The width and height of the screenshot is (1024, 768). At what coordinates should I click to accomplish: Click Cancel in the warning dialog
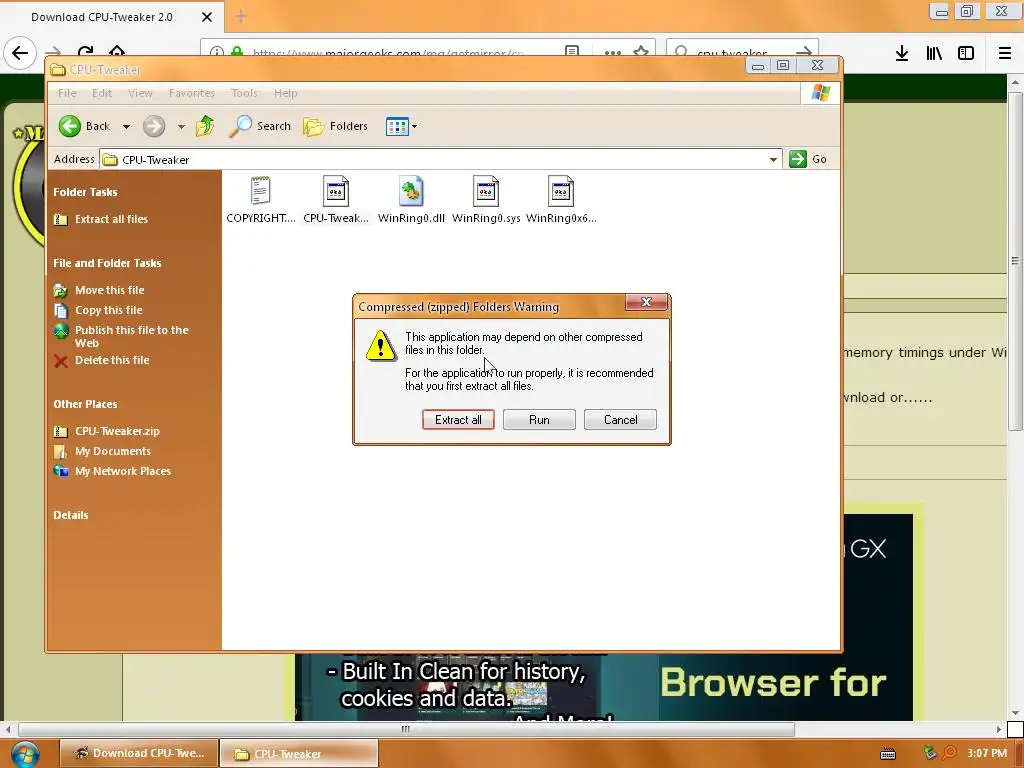tap(620, 420)
